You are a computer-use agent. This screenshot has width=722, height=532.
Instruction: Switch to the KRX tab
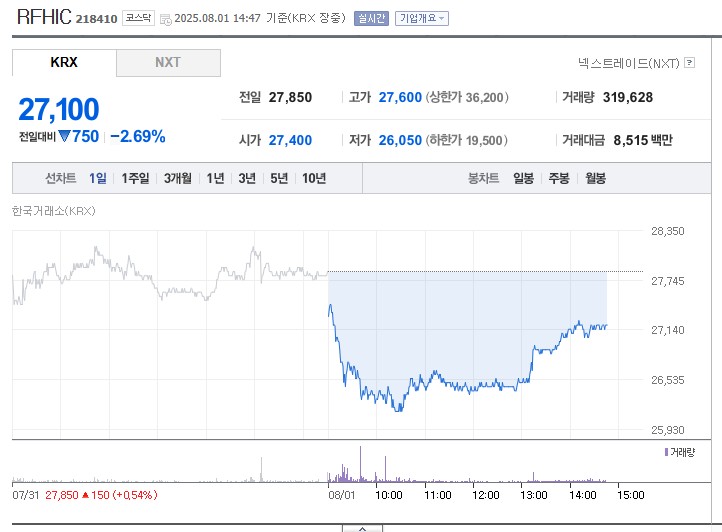(x=64, y=62)
